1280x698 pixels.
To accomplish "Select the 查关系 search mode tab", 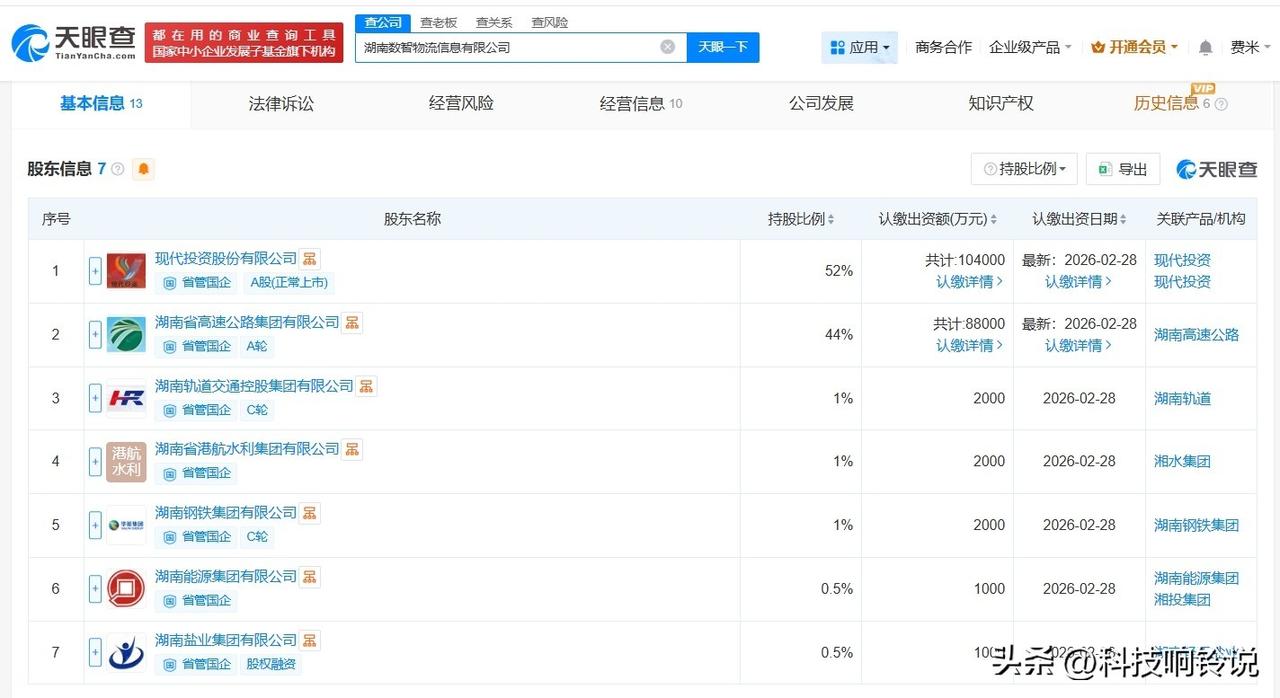I will [494, 23].
